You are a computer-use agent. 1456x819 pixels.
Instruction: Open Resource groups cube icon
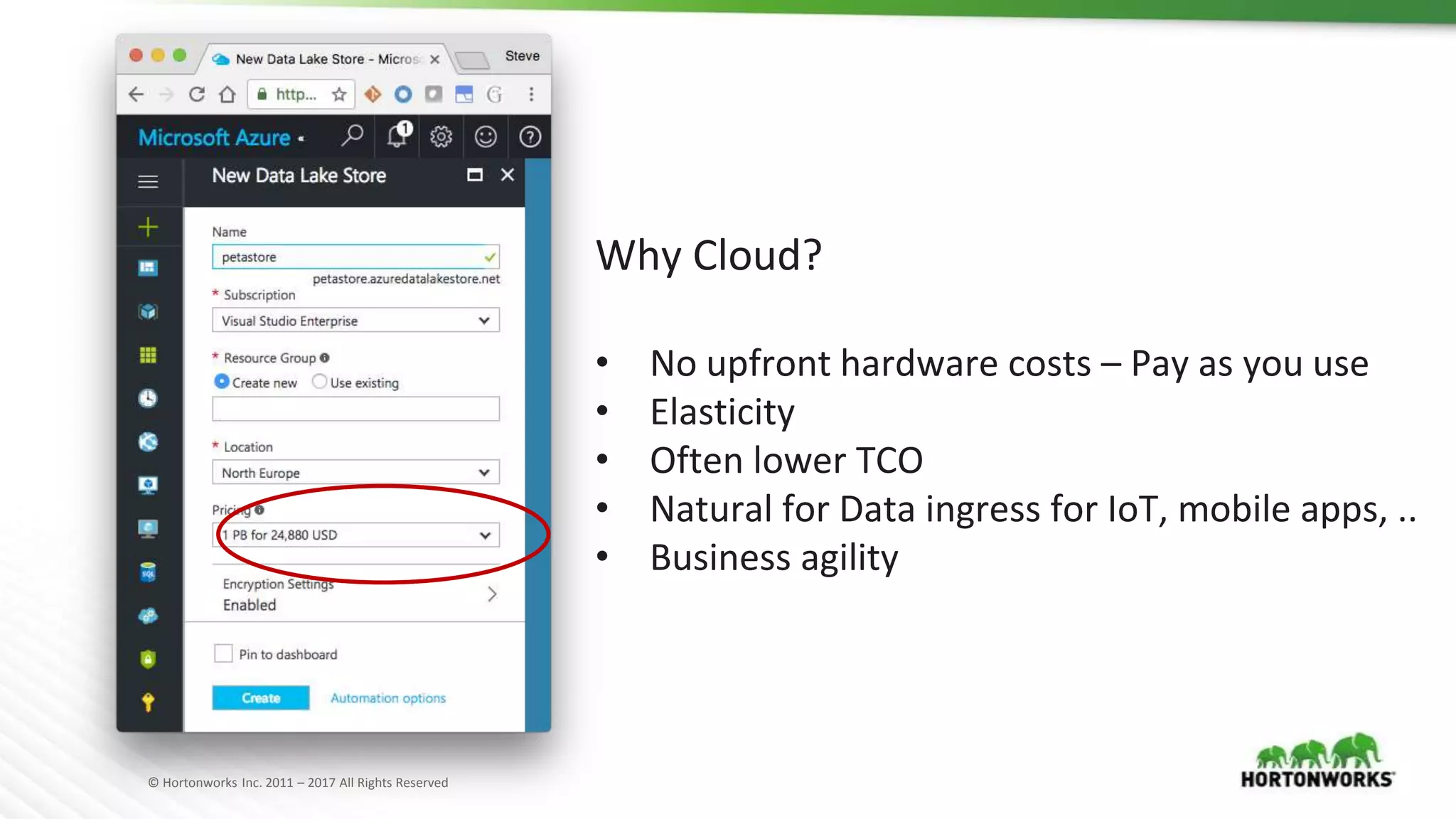[x=148, y=311]
